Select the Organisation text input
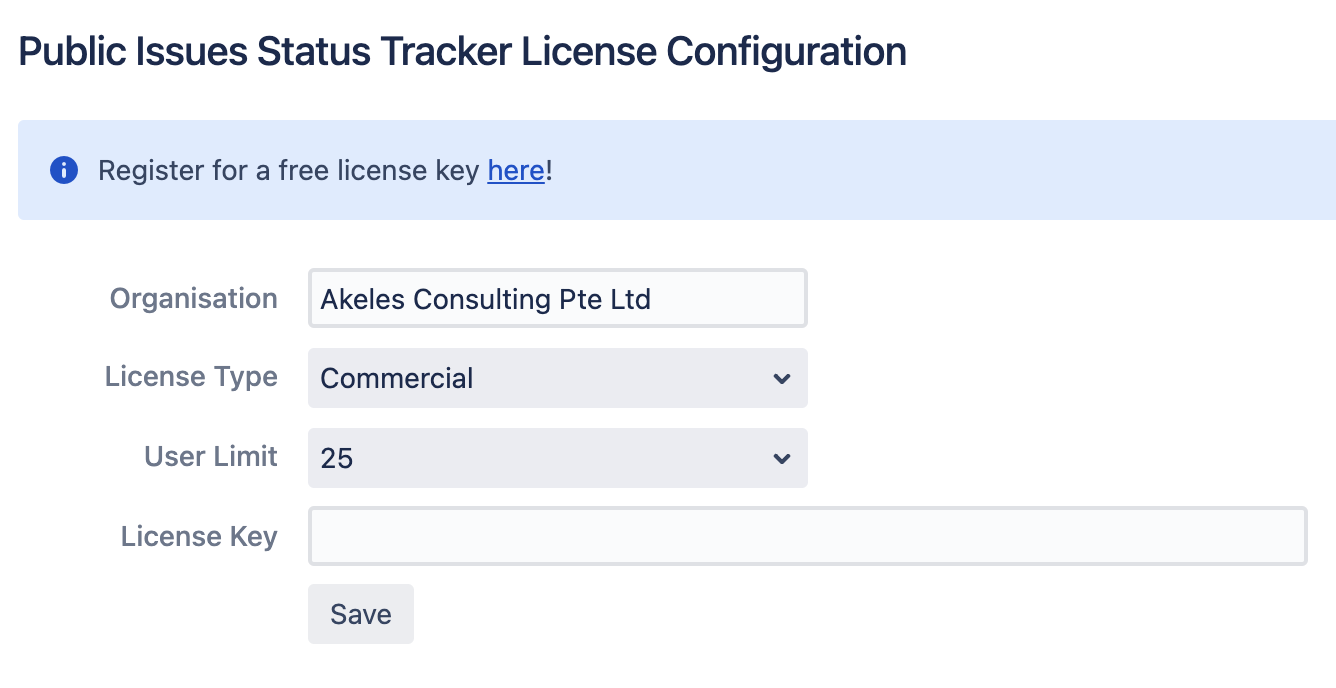The width and height of the screenshot is (1336, 688). click(557, 298)
